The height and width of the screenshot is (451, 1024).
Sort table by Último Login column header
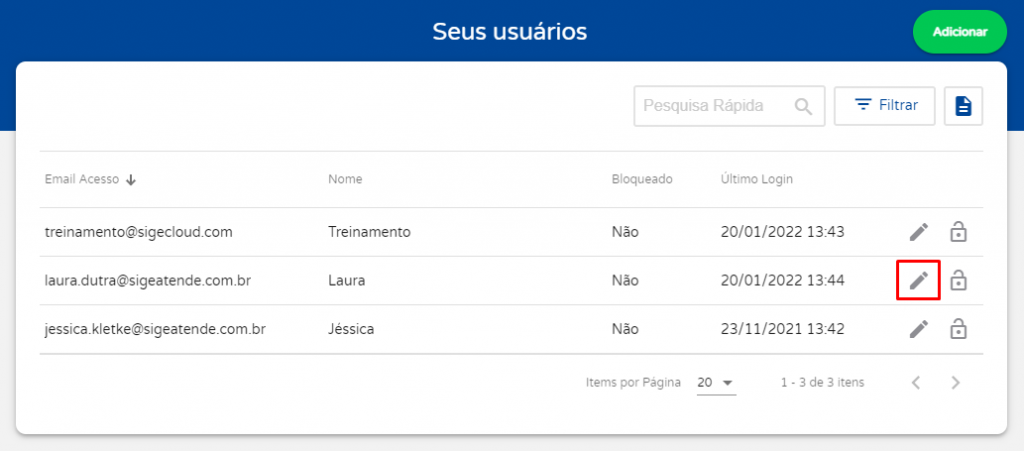tap(757, 179)
